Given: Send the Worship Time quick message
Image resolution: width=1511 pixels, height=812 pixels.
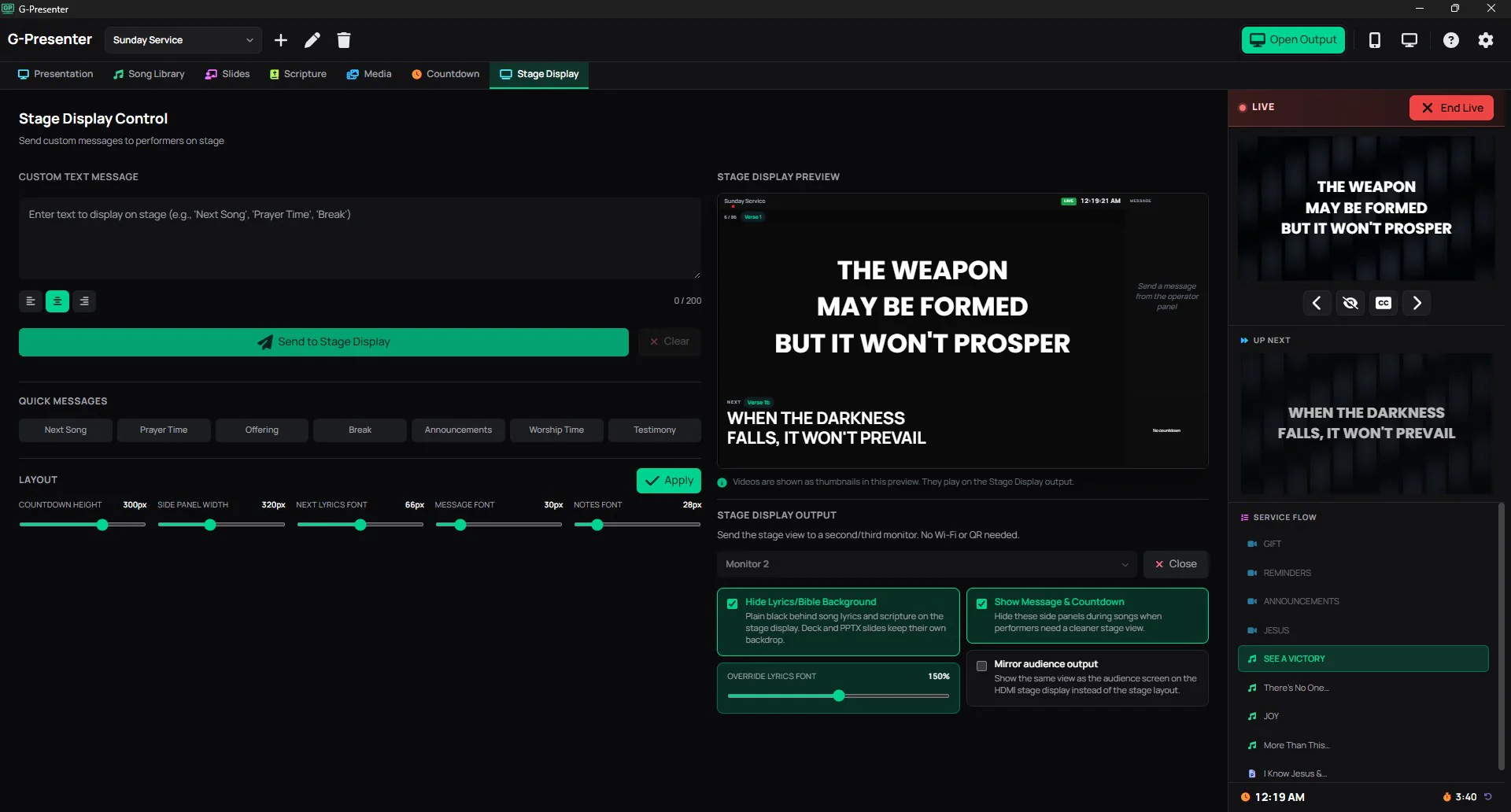Looking at the screenshot, I should click(x=556, y=430).
